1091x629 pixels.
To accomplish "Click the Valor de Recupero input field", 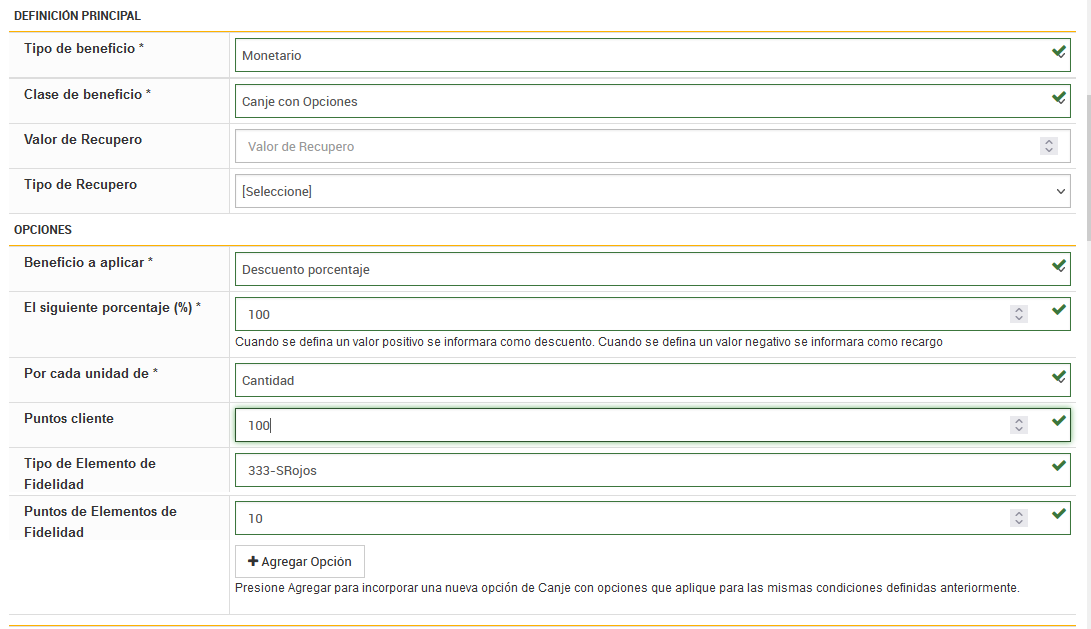I will point(652,146).
